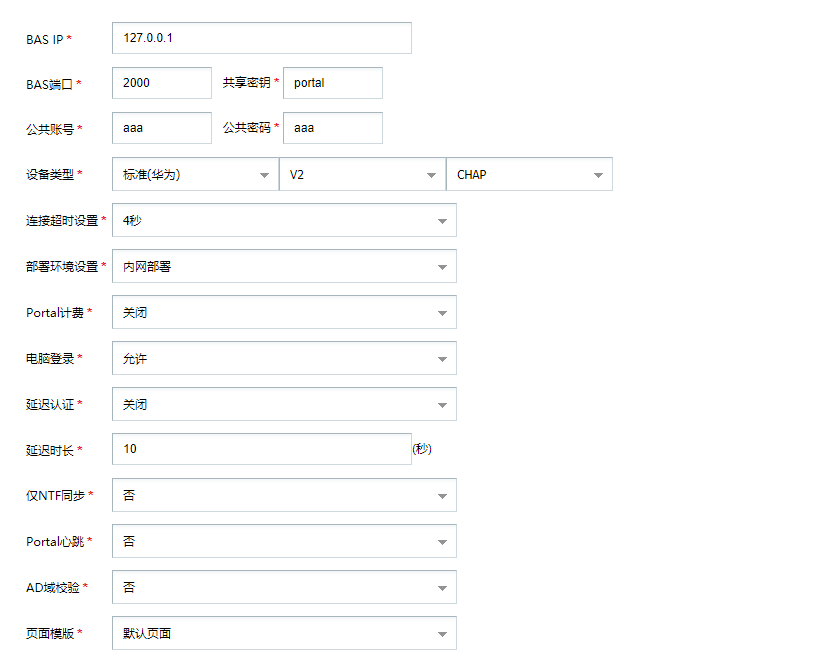Expand the 连接超时设置 dropdown
The image size is (835, 658).
pos(284,220)
